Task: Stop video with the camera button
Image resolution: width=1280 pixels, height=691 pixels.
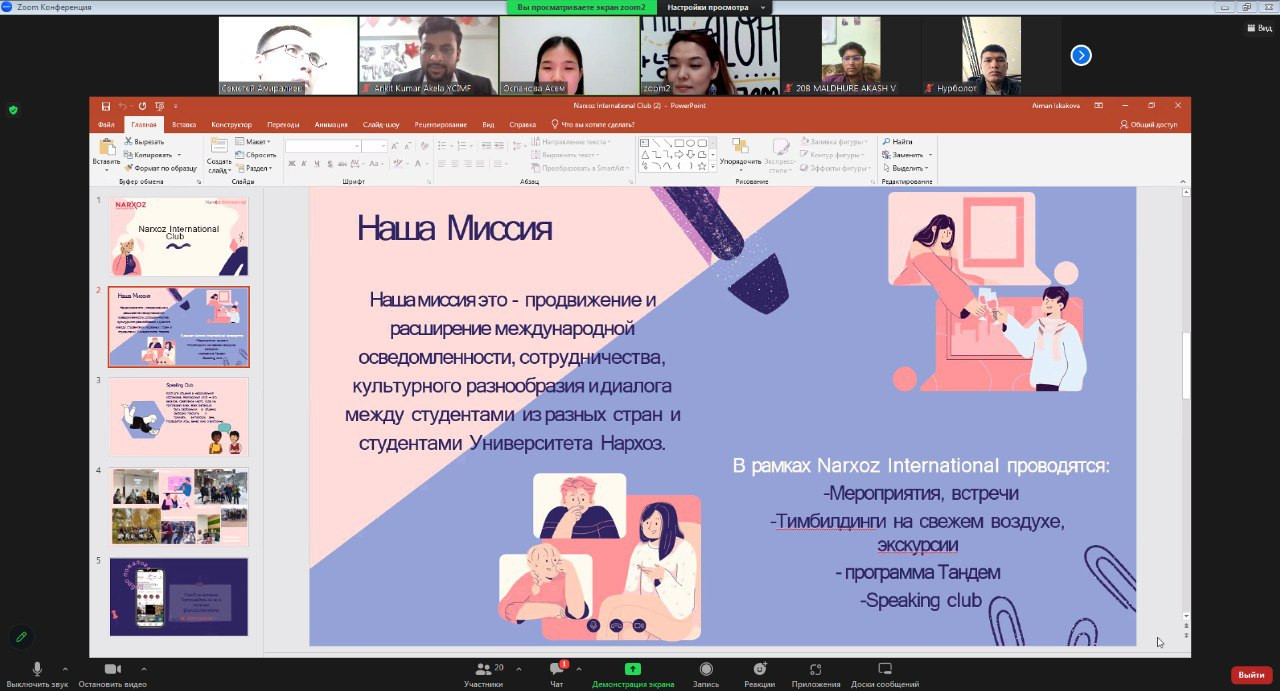Action: (112, 669)
